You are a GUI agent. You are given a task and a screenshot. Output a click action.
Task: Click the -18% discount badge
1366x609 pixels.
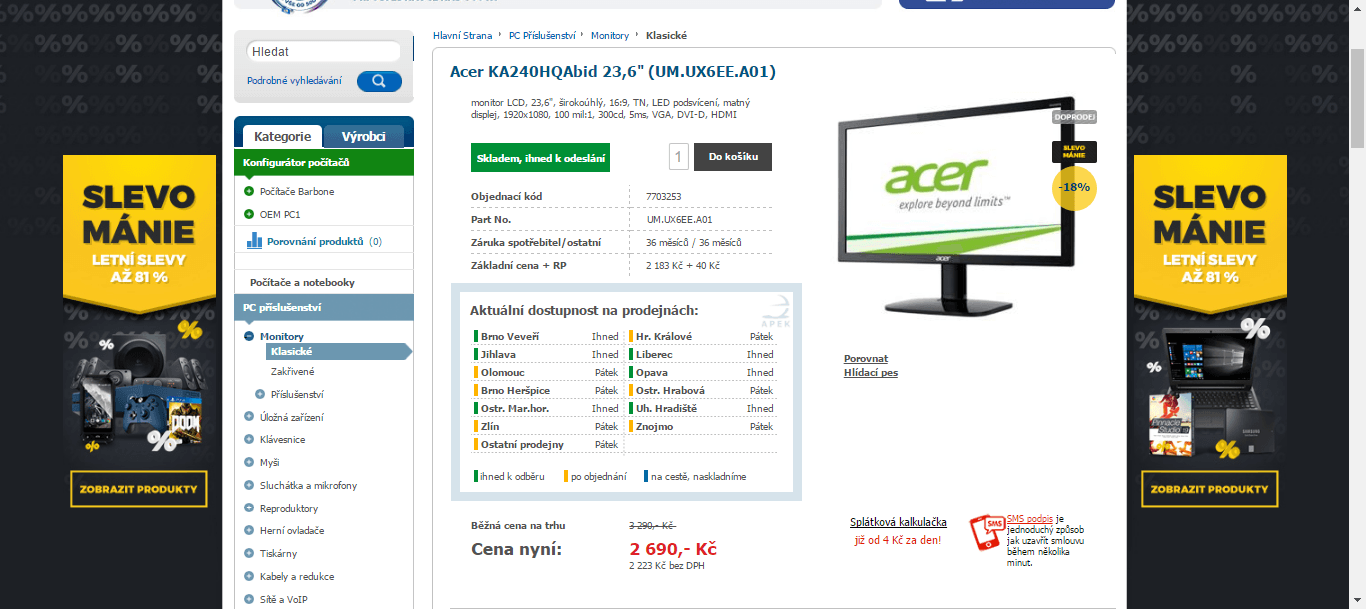click(x=1075, y=188)
